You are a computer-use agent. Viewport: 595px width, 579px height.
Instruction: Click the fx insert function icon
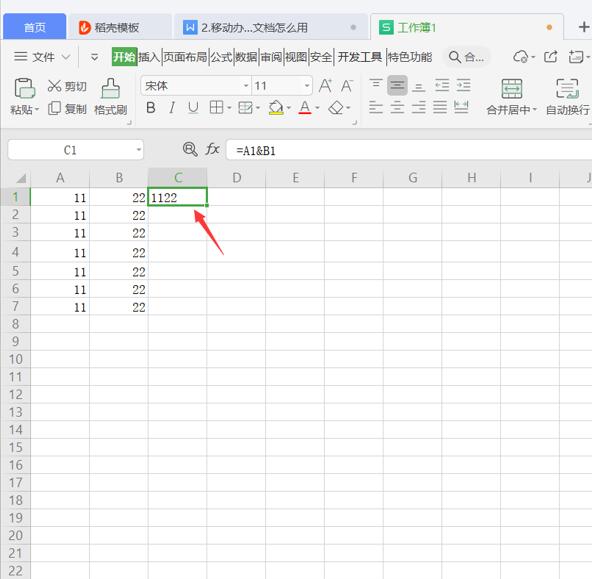[212, 149]
